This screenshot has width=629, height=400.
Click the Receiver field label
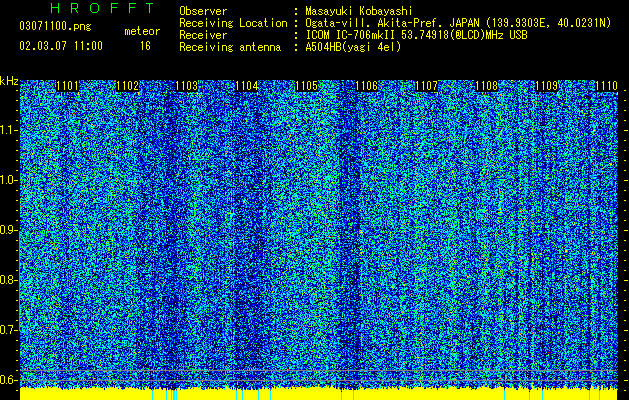203,35
